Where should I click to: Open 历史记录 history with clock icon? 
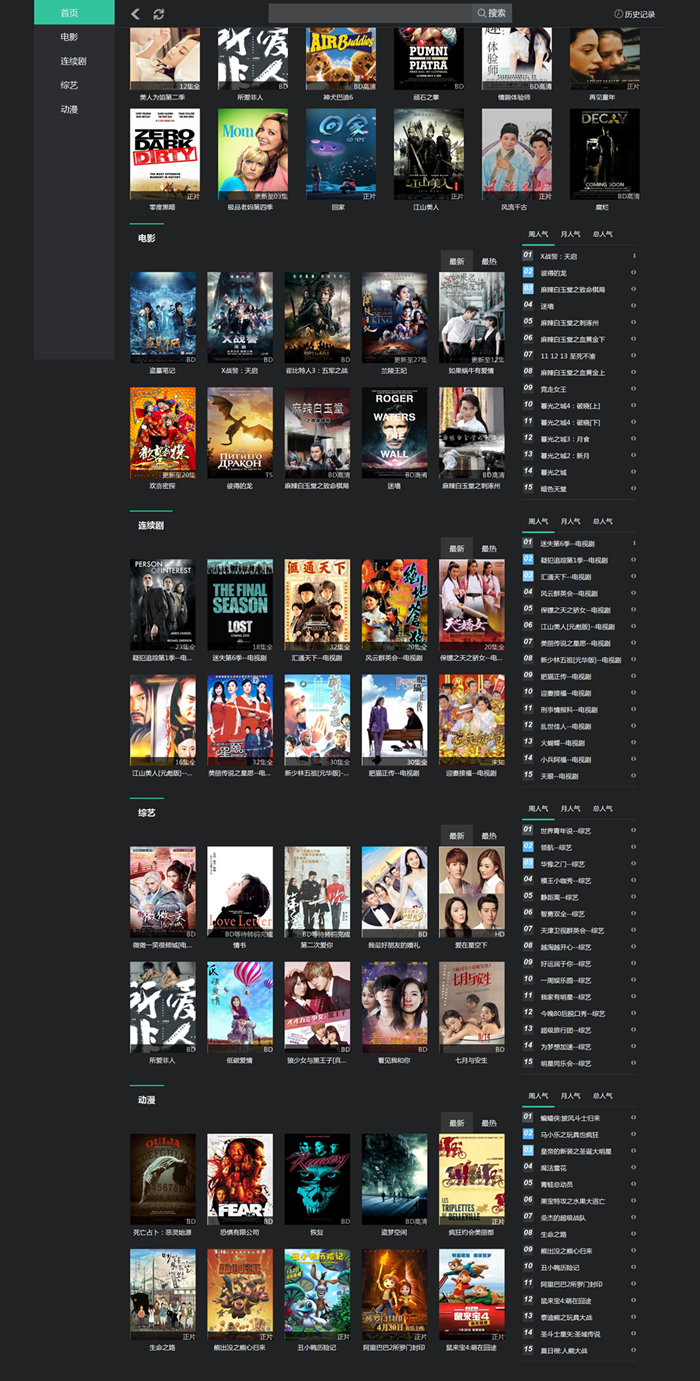coord(635,14)
